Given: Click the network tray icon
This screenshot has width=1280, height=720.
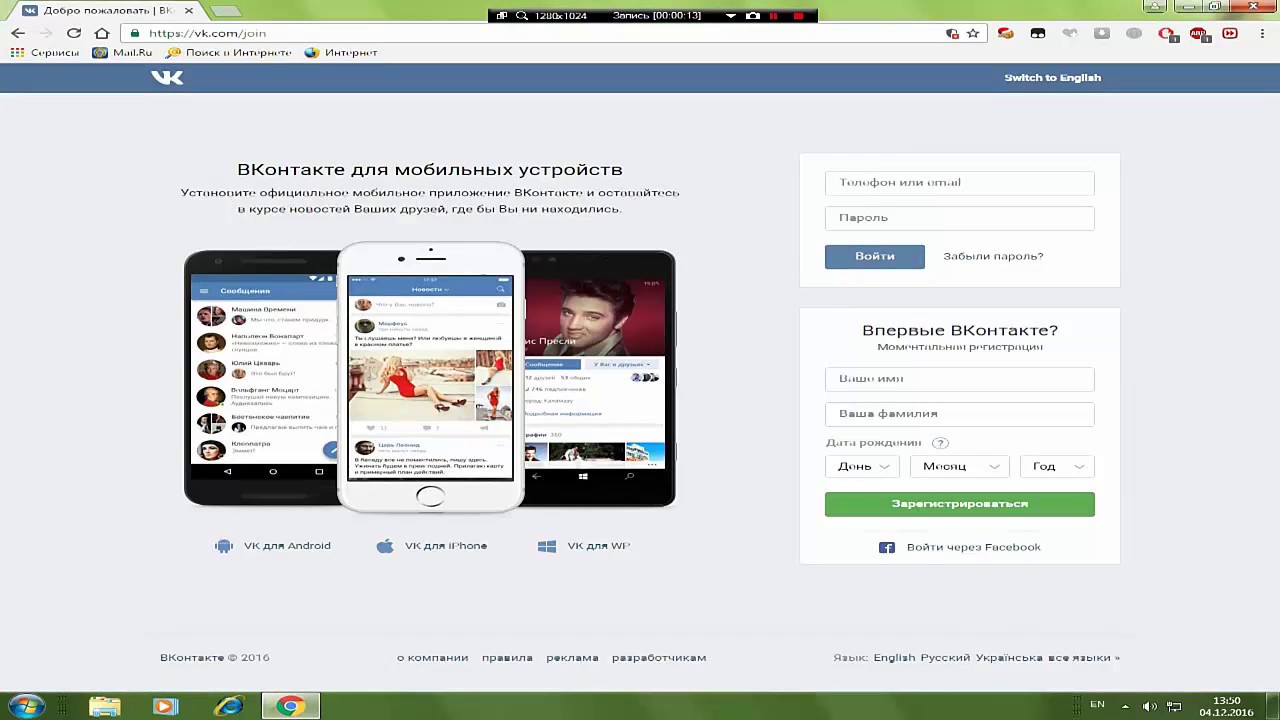Looking at the screenshot, I should tap(1175, 707).
